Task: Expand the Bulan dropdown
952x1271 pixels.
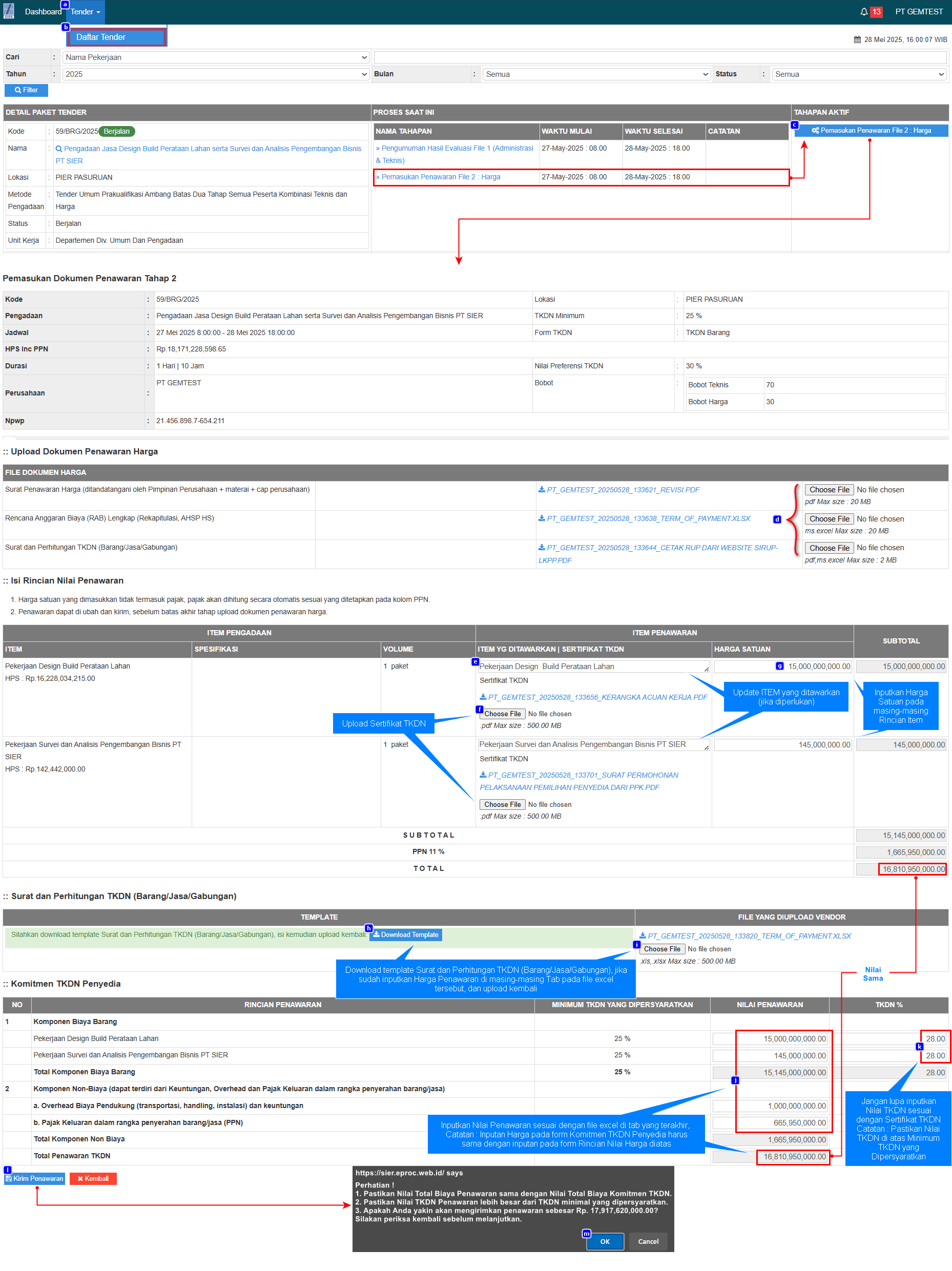Action: click(x=597, y=74)
